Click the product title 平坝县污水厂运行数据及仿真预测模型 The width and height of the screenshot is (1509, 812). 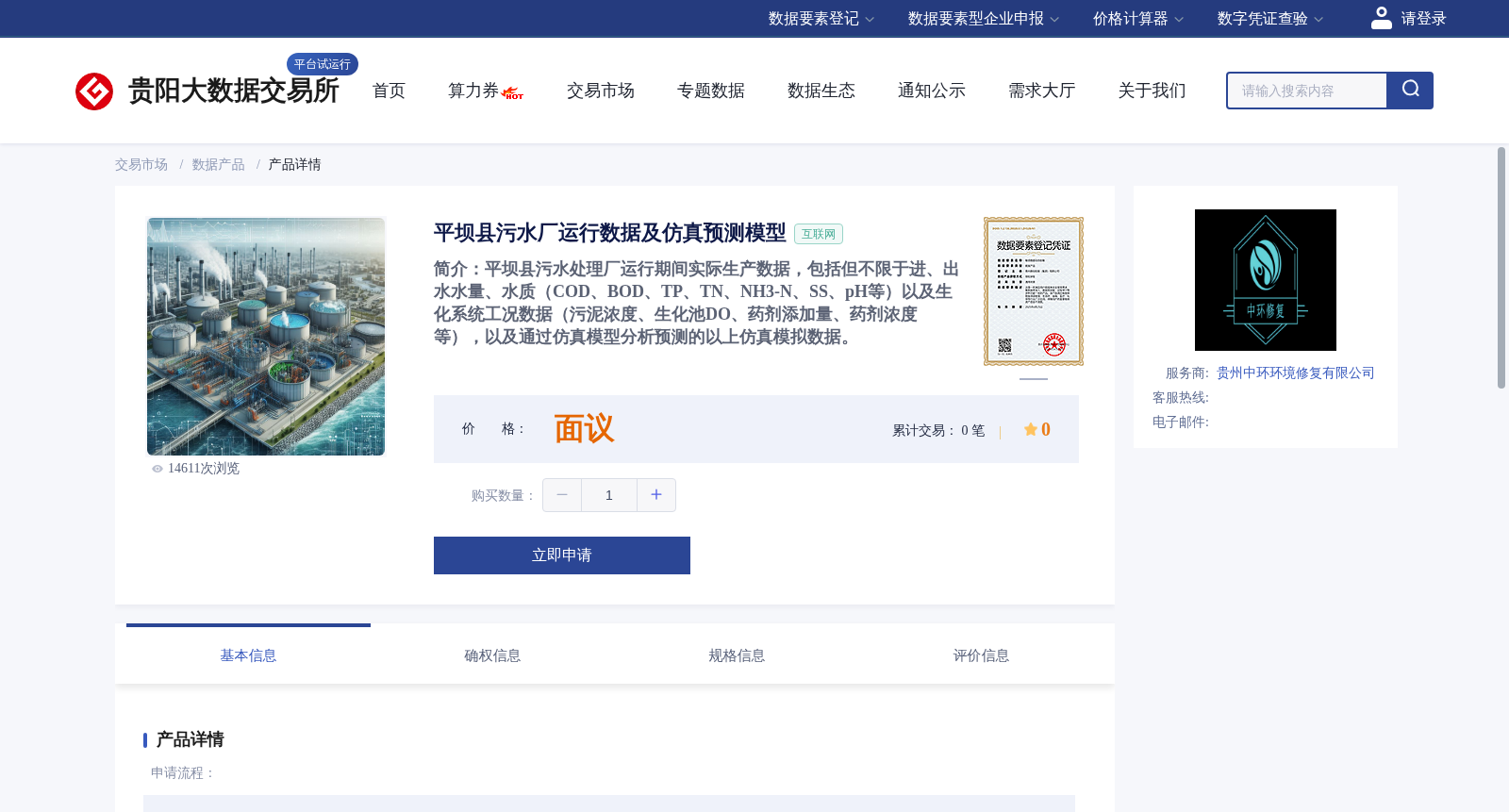(609, 233)
